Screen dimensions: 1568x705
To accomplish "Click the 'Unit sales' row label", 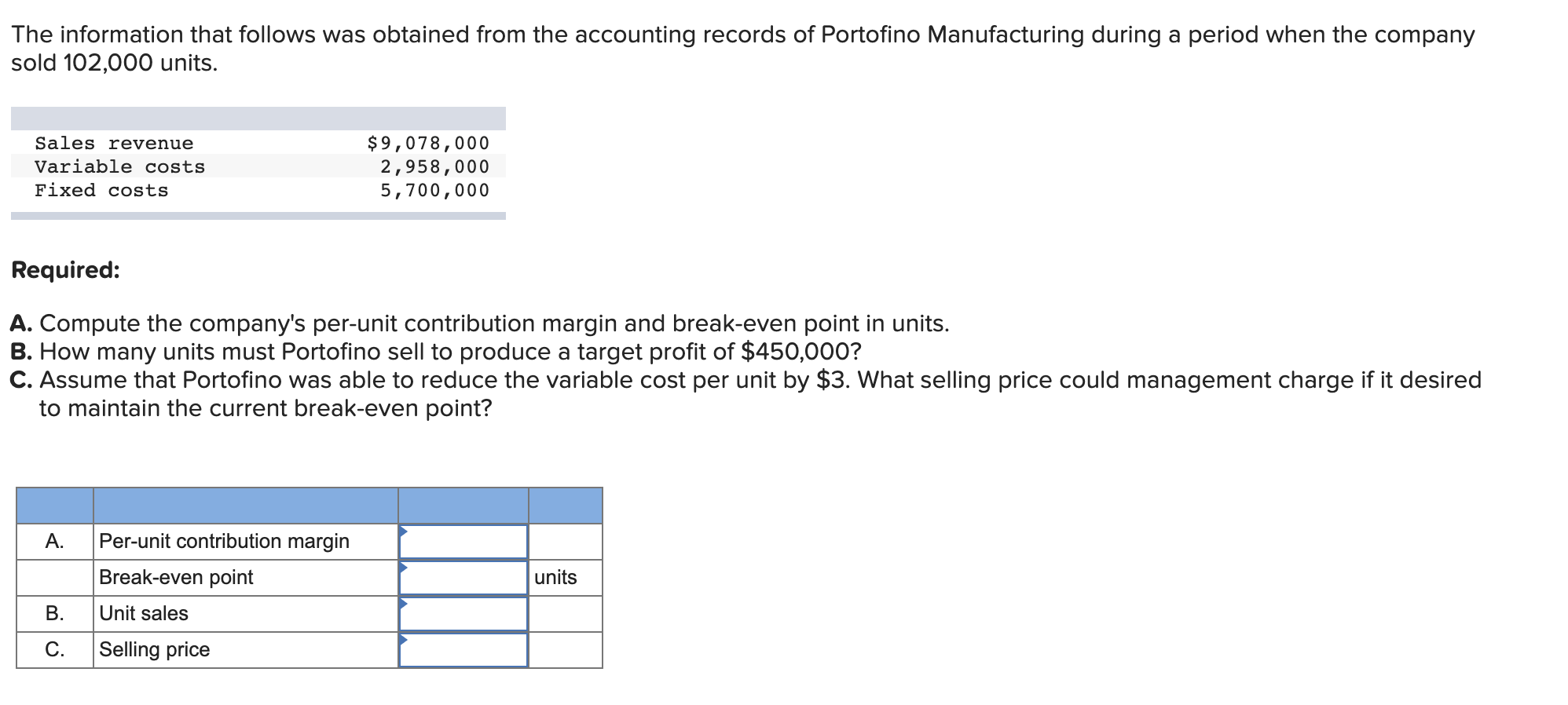I will click(144, 614).
